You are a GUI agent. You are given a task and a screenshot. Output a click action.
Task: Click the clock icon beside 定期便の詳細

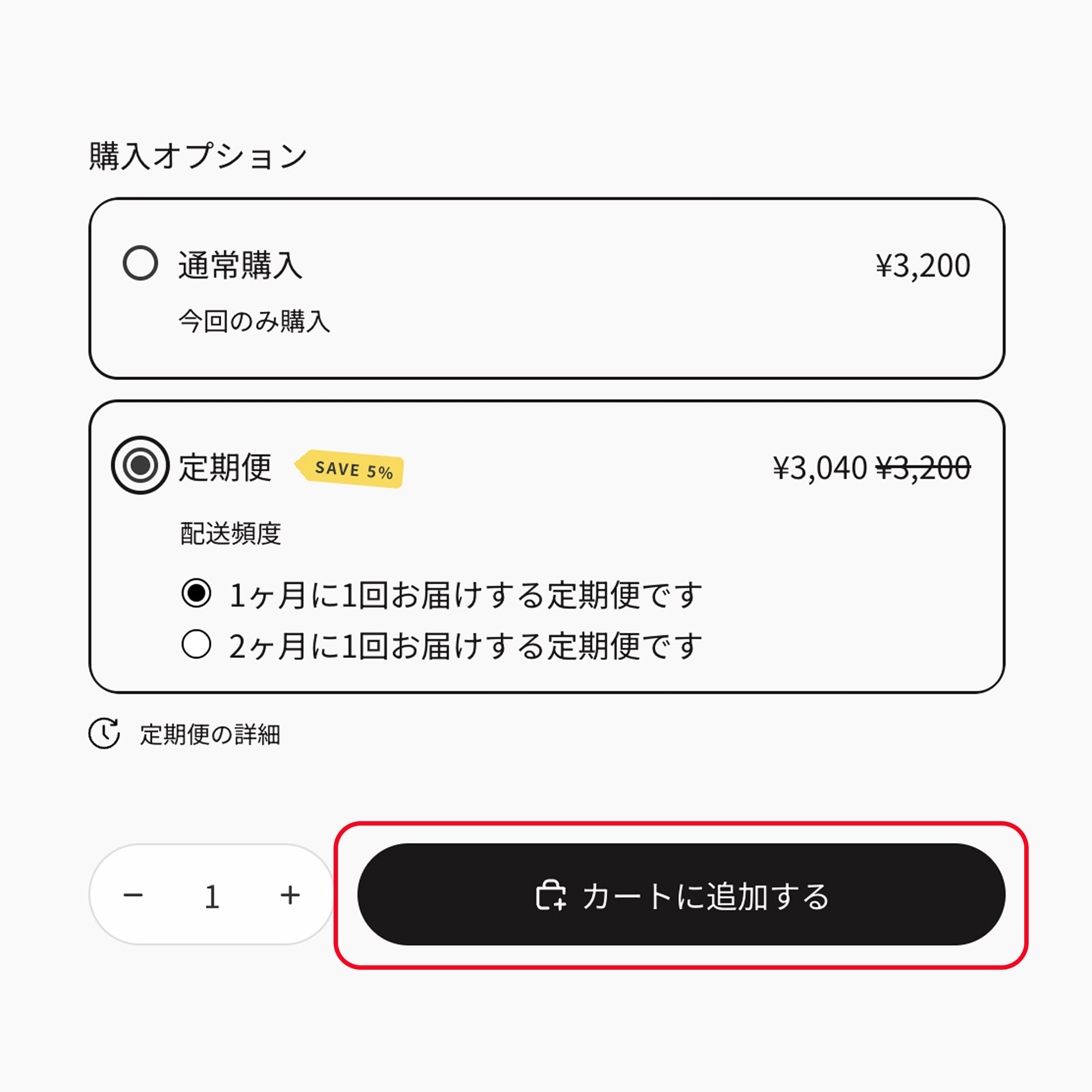104,734
